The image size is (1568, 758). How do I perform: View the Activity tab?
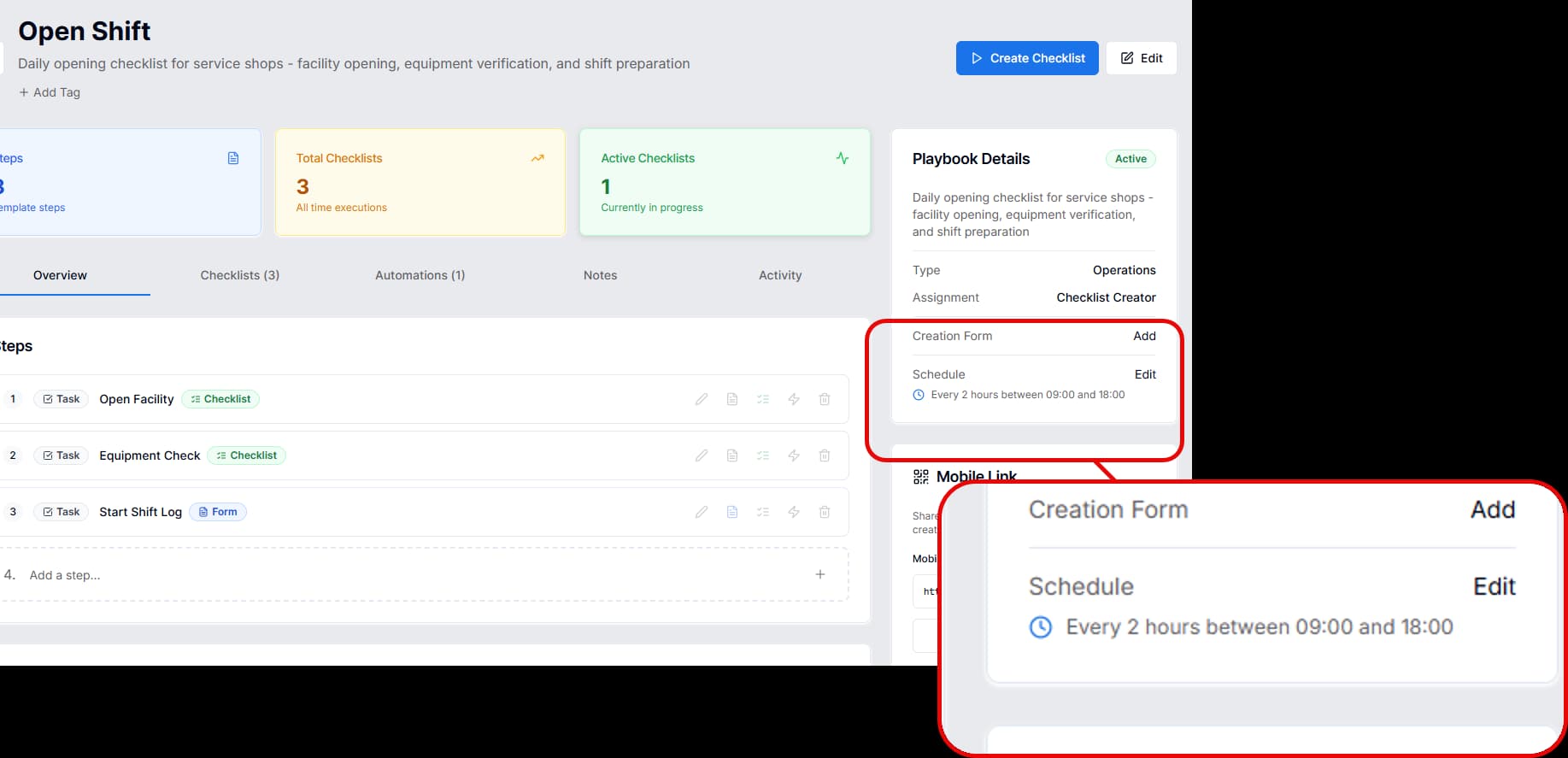pos(780,274)
